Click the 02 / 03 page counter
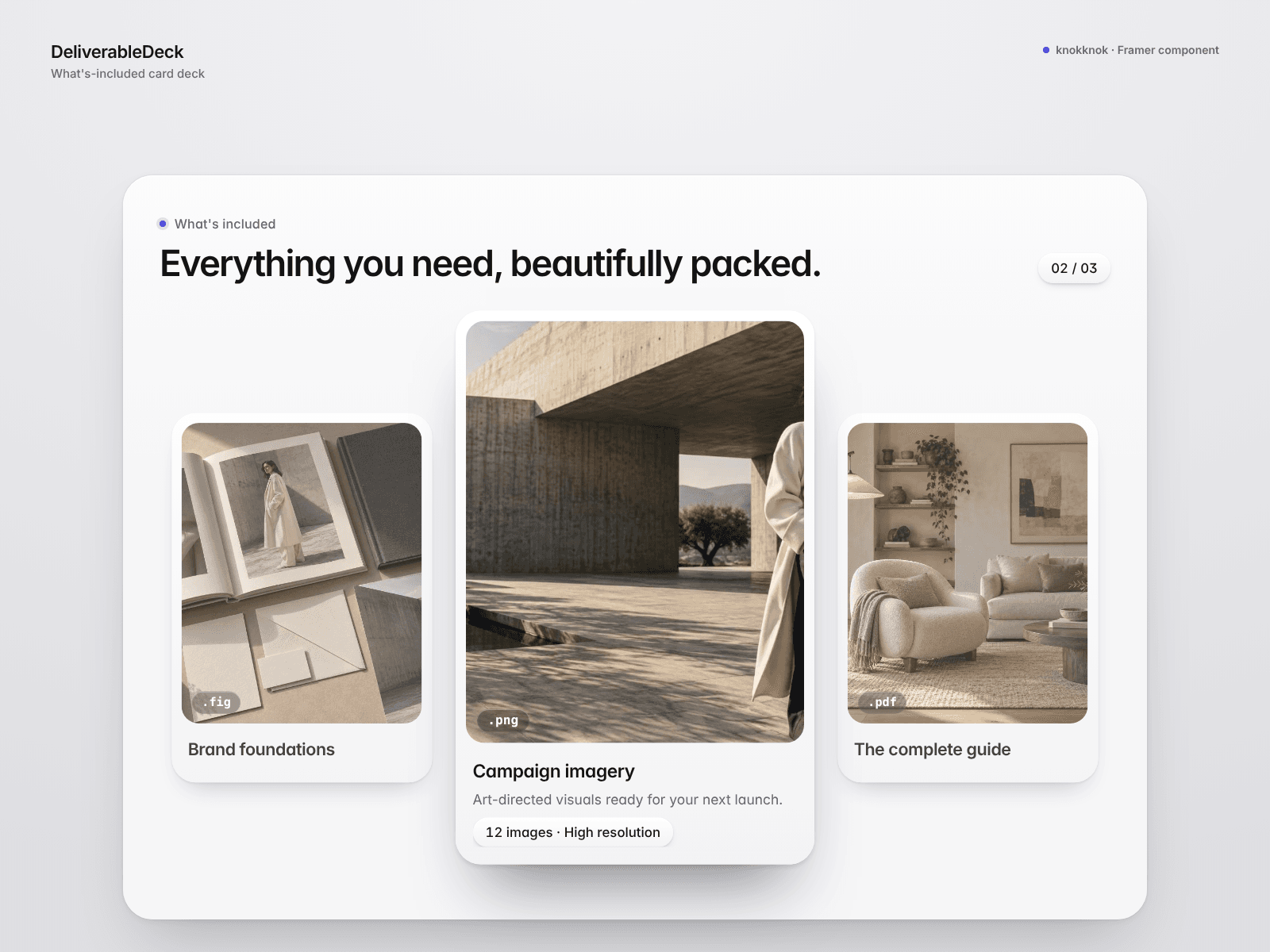This screenshot has height=952, width=1270. pyautogui.click(x=1074, y=268)
